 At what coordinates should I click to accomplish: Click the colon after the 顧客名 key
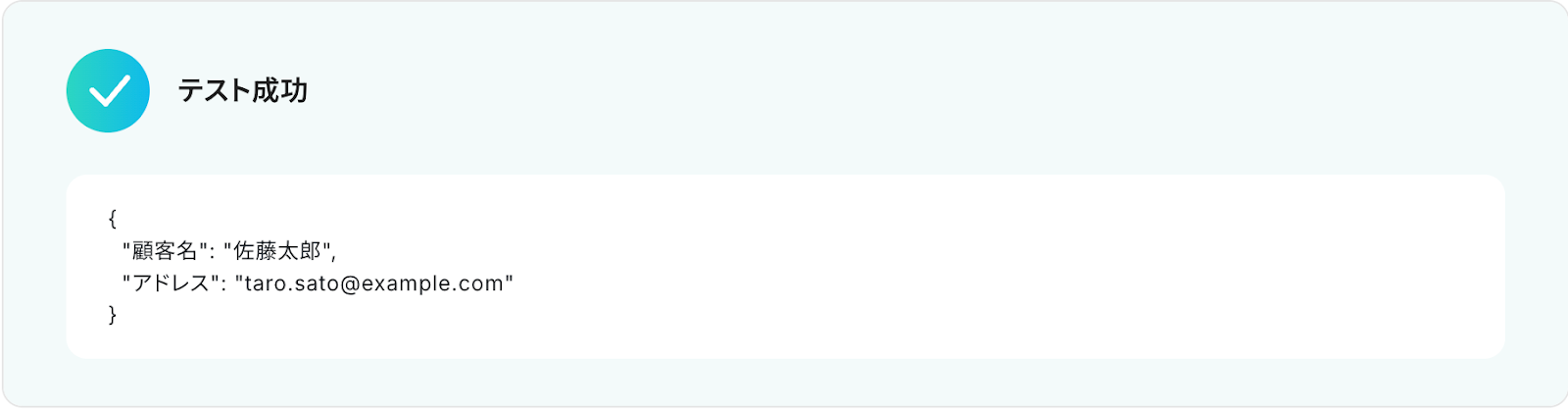(x=212, y=252)
